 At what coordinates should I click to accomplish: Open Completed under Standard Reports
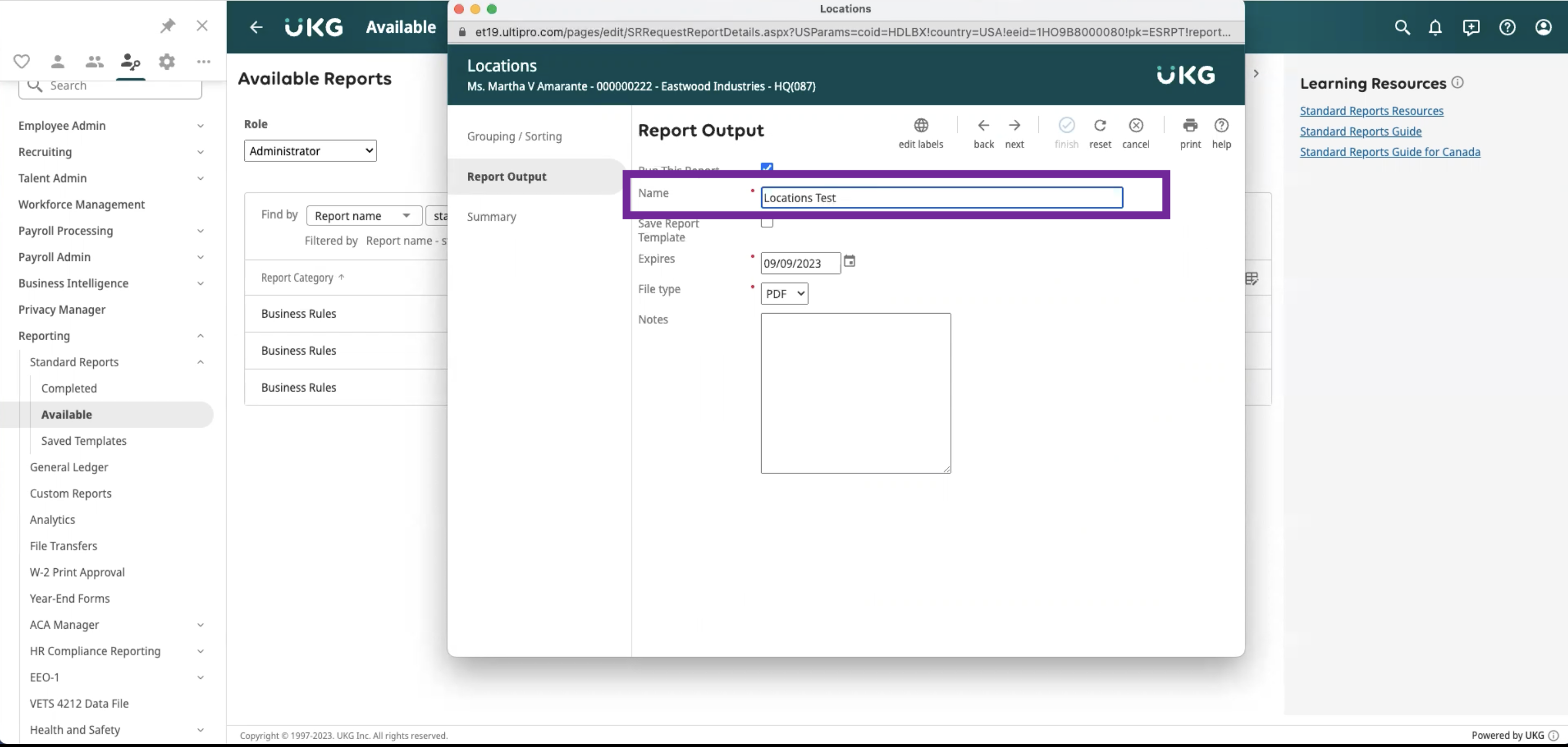pos(69,388)
